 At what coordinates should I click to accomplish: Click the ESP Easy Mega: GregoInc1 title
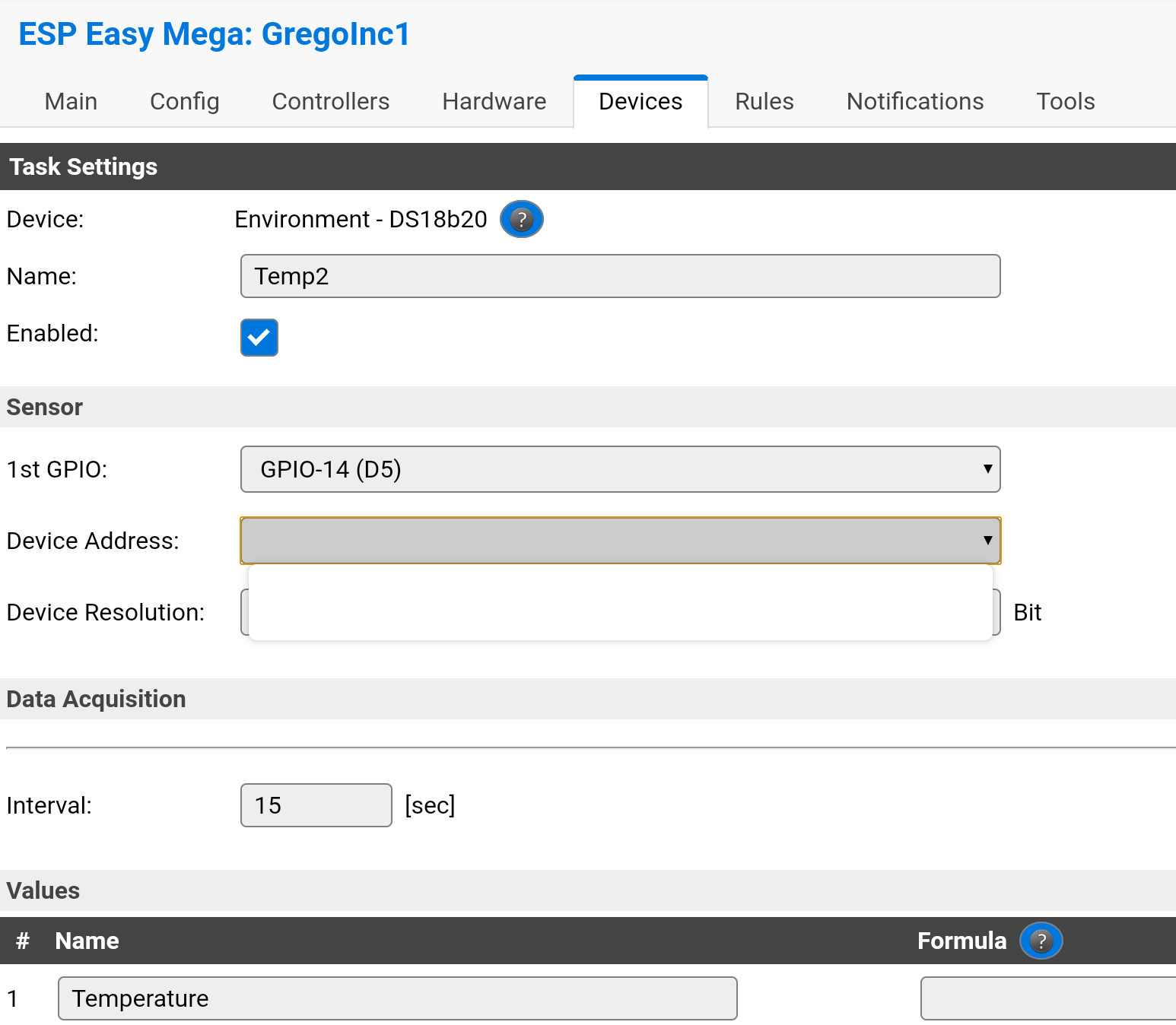coord(215,34)
